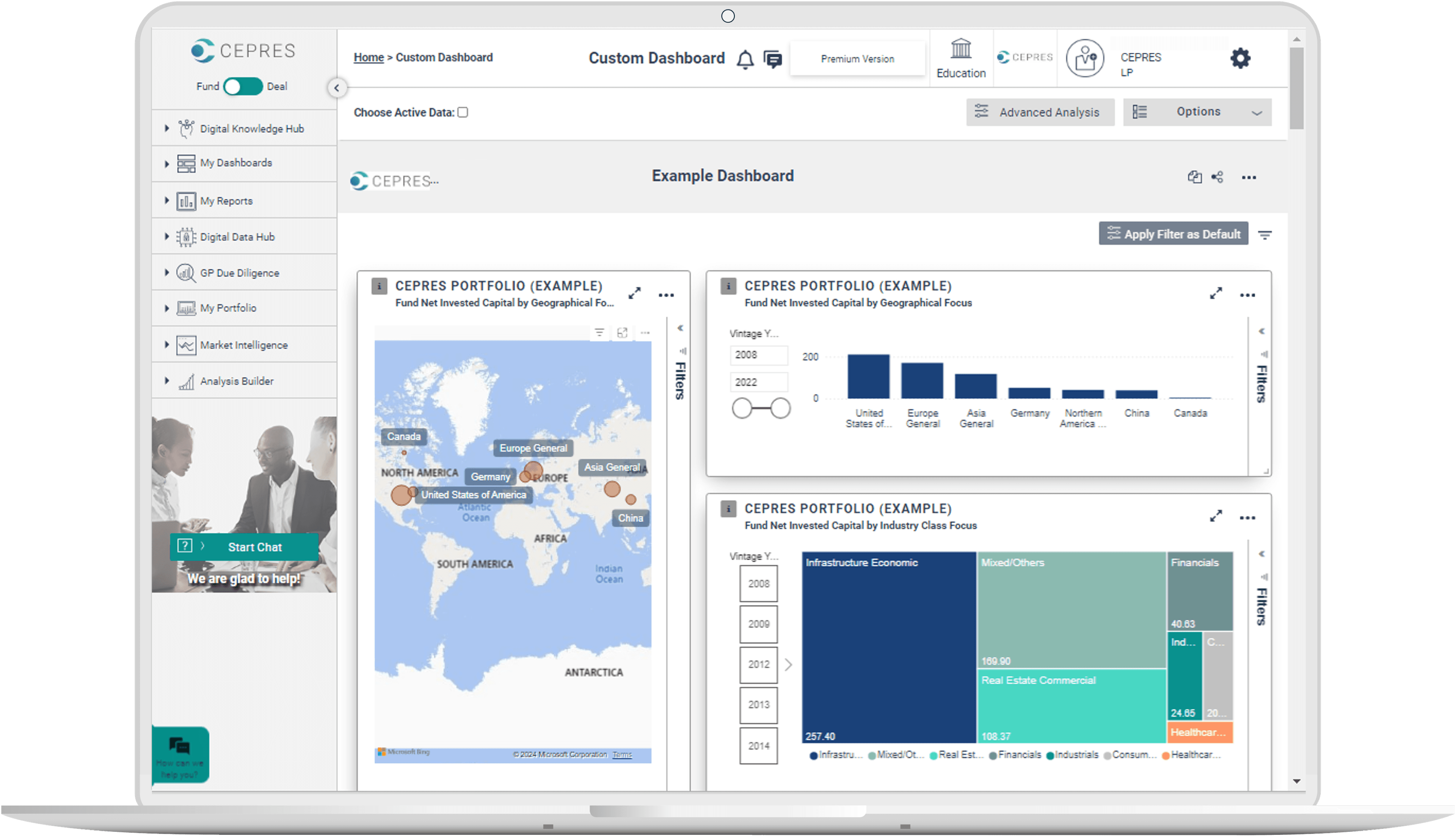
Task: Click the copy dashboard icon
Action: coord(1194,177)
